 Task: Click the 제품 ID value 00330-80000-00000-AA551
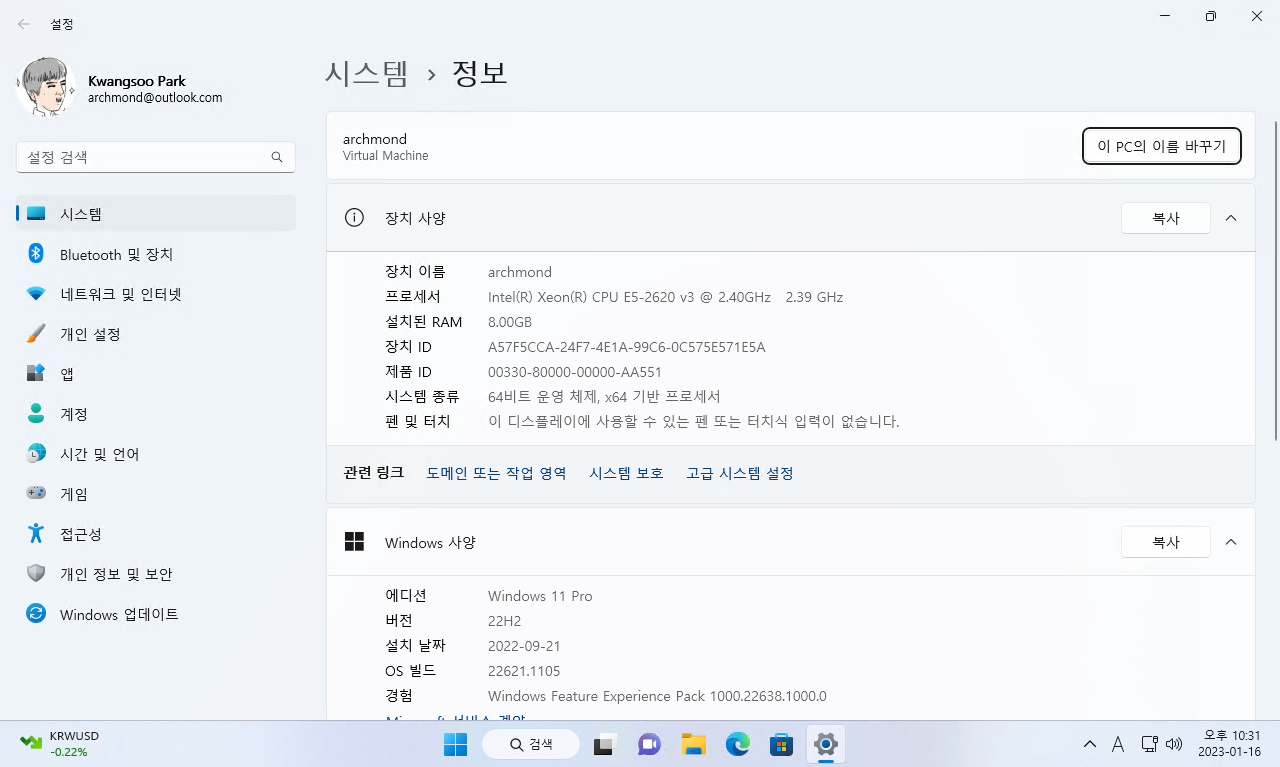pyautogui.click(x=575, y=372)
